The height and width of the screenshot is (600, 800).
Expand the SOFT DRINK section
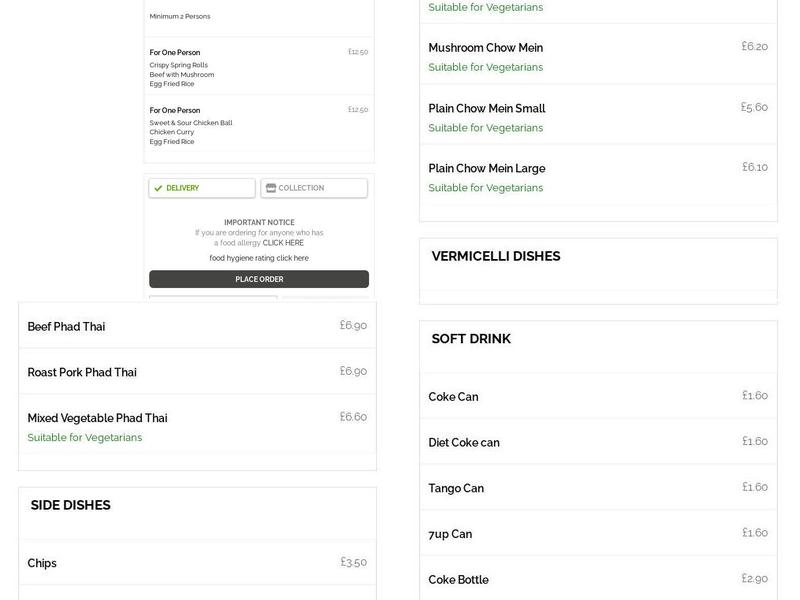pos(469,338)
